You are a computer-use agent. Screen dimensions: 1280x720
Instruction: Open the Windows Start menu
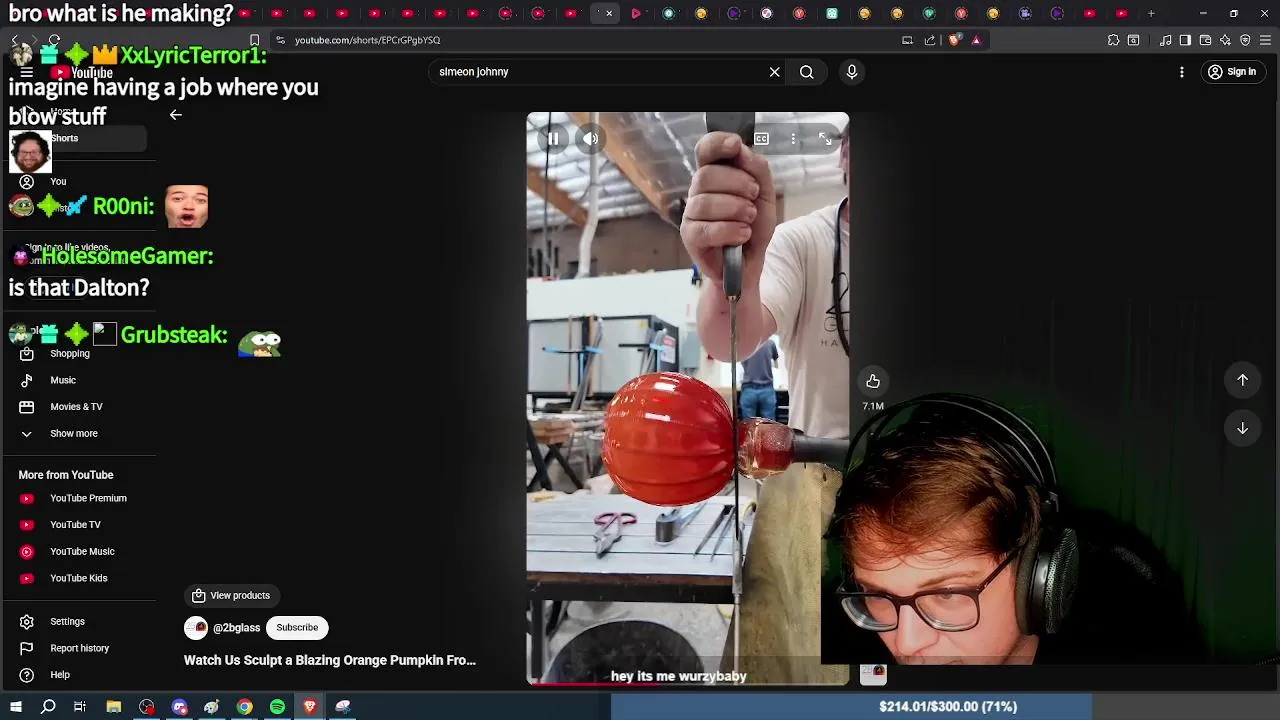[x=16, y=707]
